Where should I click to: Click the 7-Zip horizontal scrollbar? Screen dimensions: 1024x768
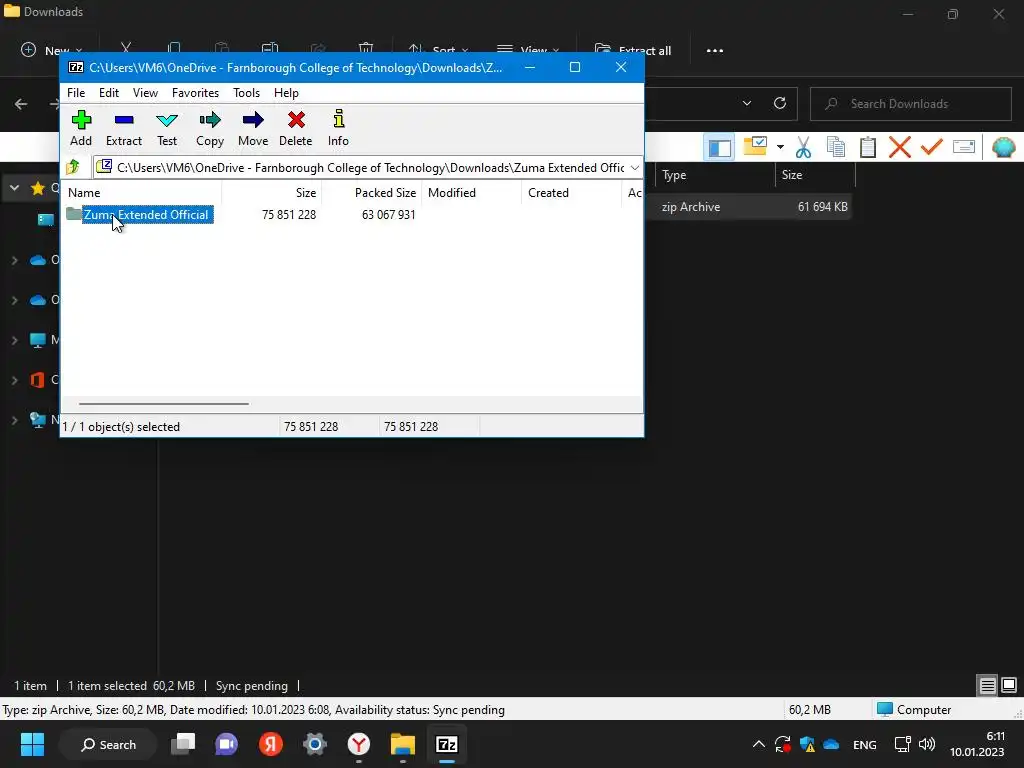tap(163, 404)
